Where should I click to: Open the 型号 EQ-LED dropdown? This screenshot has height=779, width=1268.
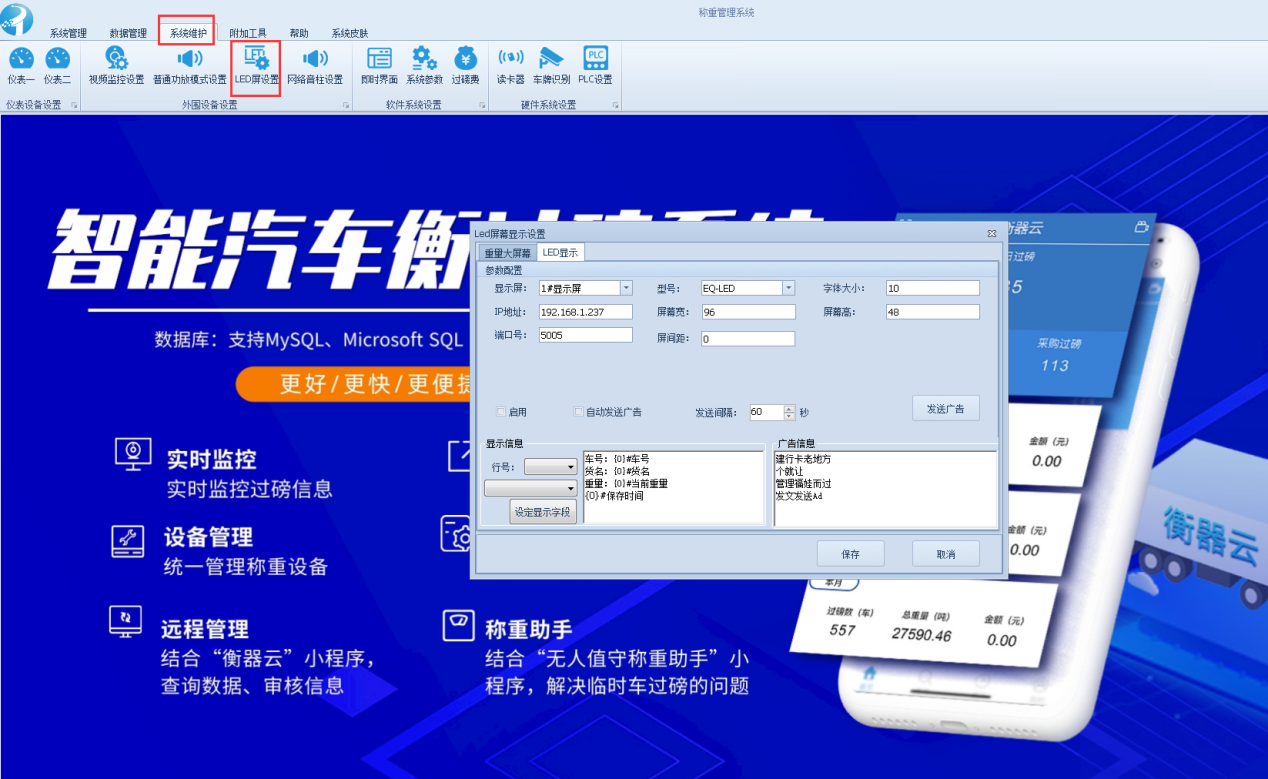pos(788,288)
